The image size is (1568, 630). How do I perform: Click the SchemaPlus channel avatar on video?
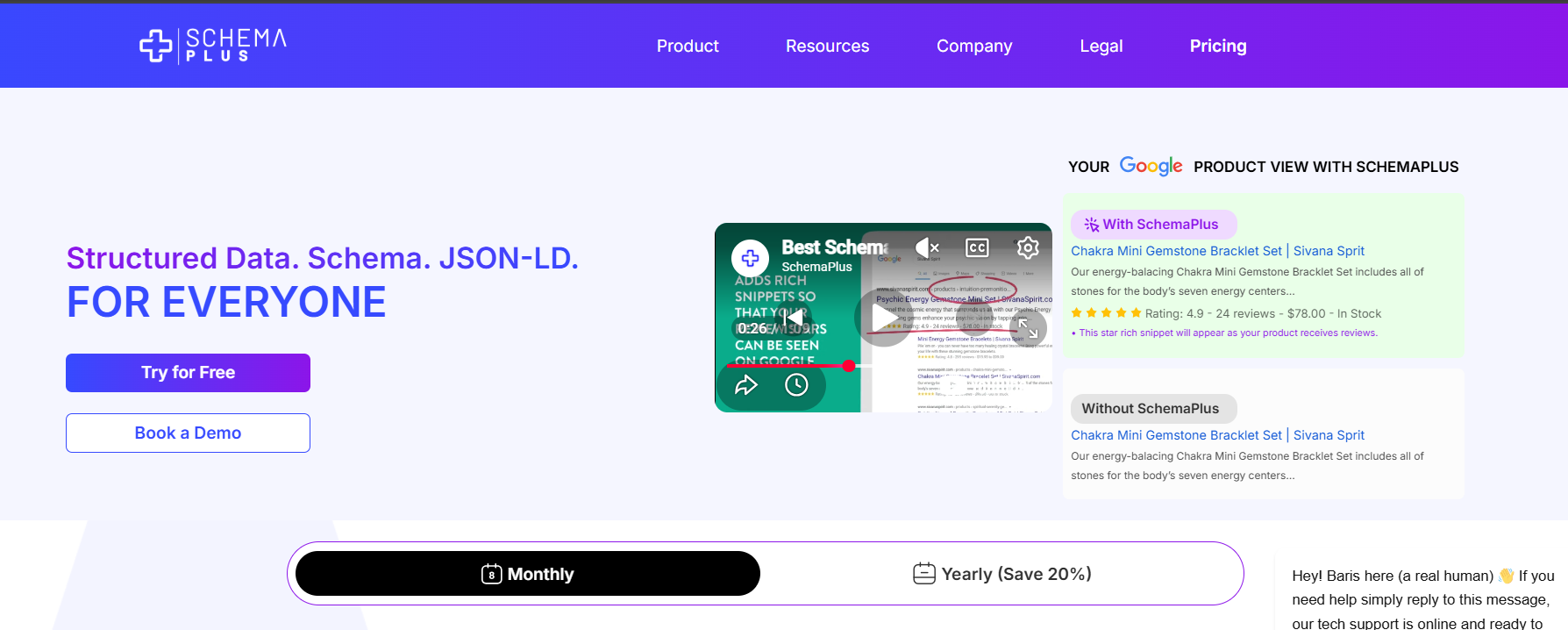[x=751, y=258]
